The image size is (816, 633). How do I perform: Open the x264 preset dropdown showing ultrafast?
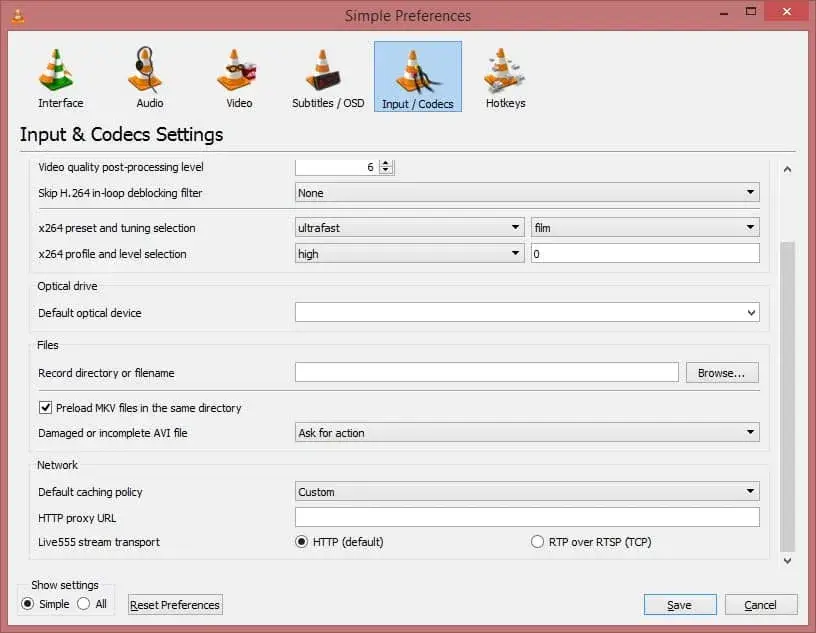(x=409, y=227)
